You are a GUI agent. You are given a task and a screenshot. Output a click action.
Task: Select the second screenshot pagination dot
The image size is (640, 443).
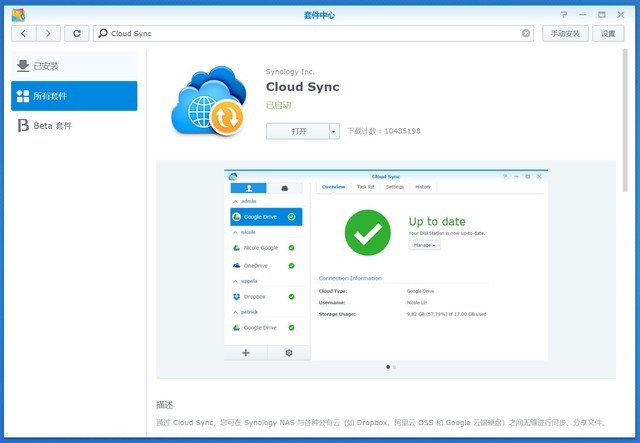394,367
